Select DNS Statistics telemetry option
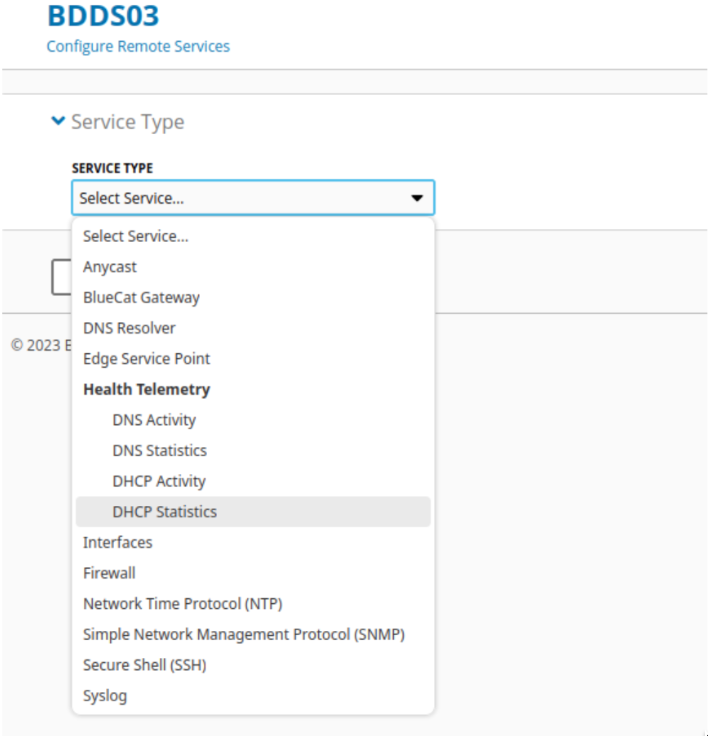Viewport: 708px width, 736px height. pyautogui.click(x=253, y=451)
